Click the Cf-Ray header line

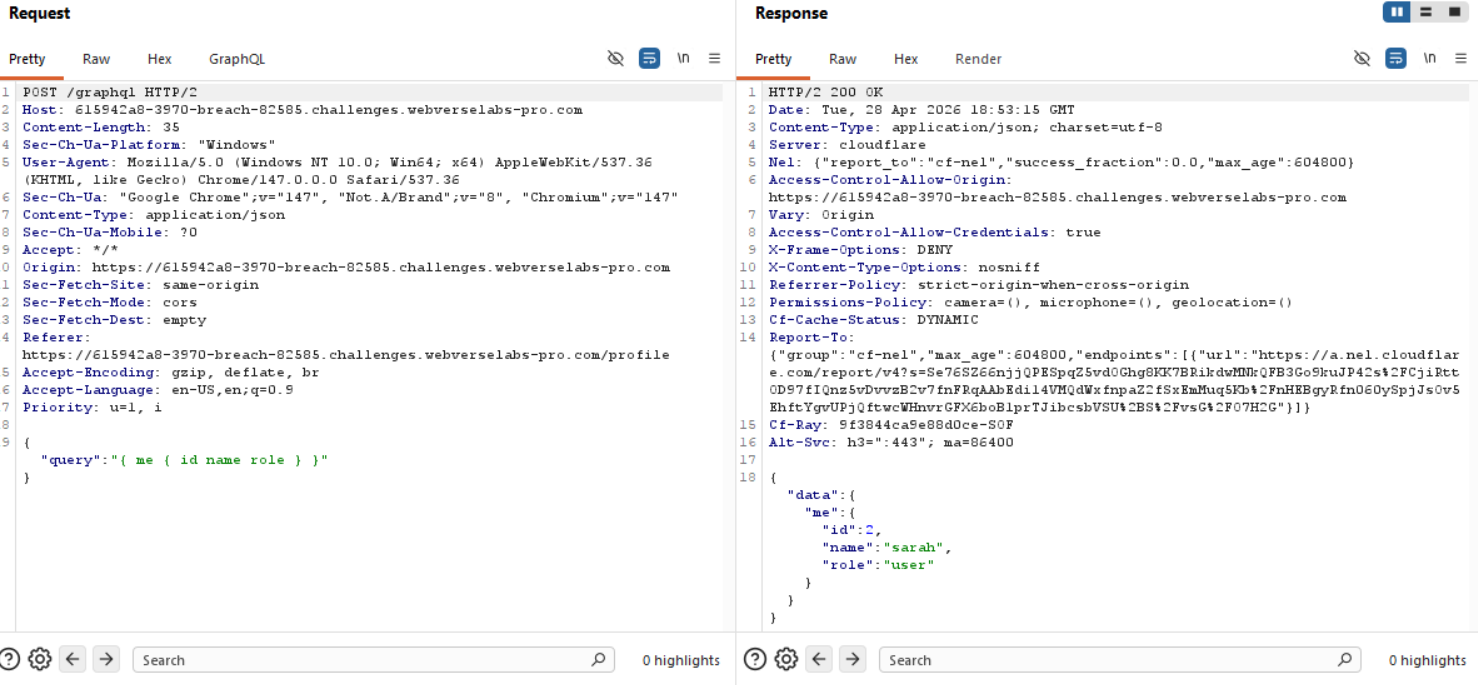891,425
